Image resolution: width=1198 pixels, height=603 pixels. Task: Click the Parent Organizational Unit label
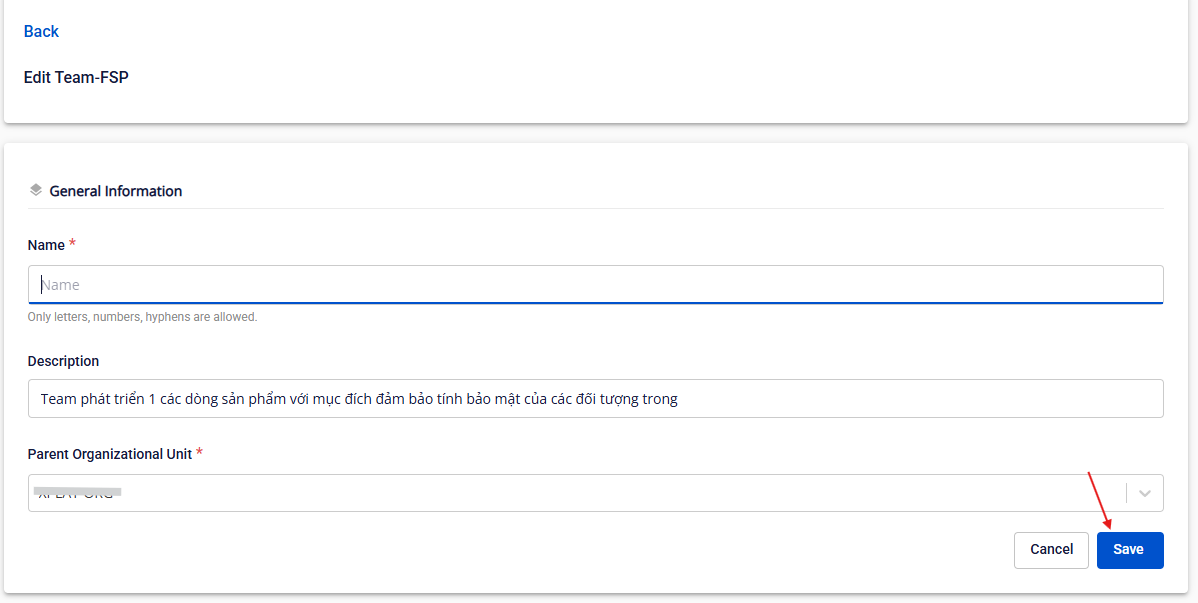click(x=109, y=454)
